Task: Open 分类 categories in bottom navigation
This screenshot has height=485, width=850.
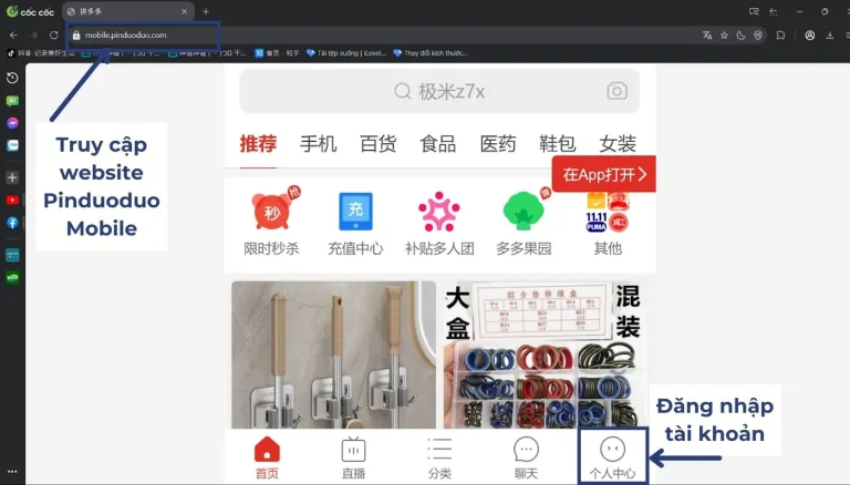Action: [x=440, y=458]
